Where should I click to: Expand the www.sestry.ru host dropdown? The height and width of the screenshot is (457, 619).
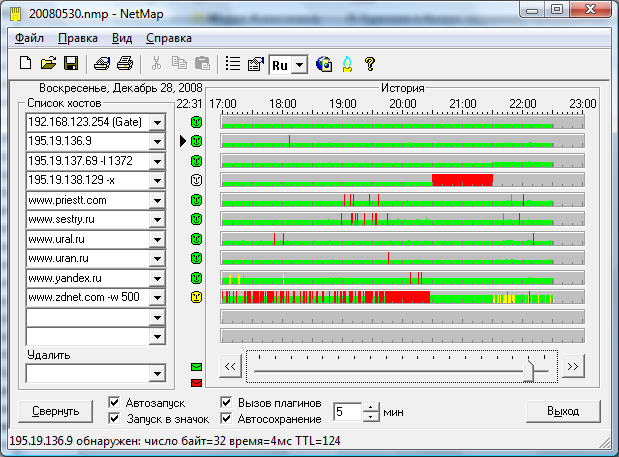pos(157,219)
